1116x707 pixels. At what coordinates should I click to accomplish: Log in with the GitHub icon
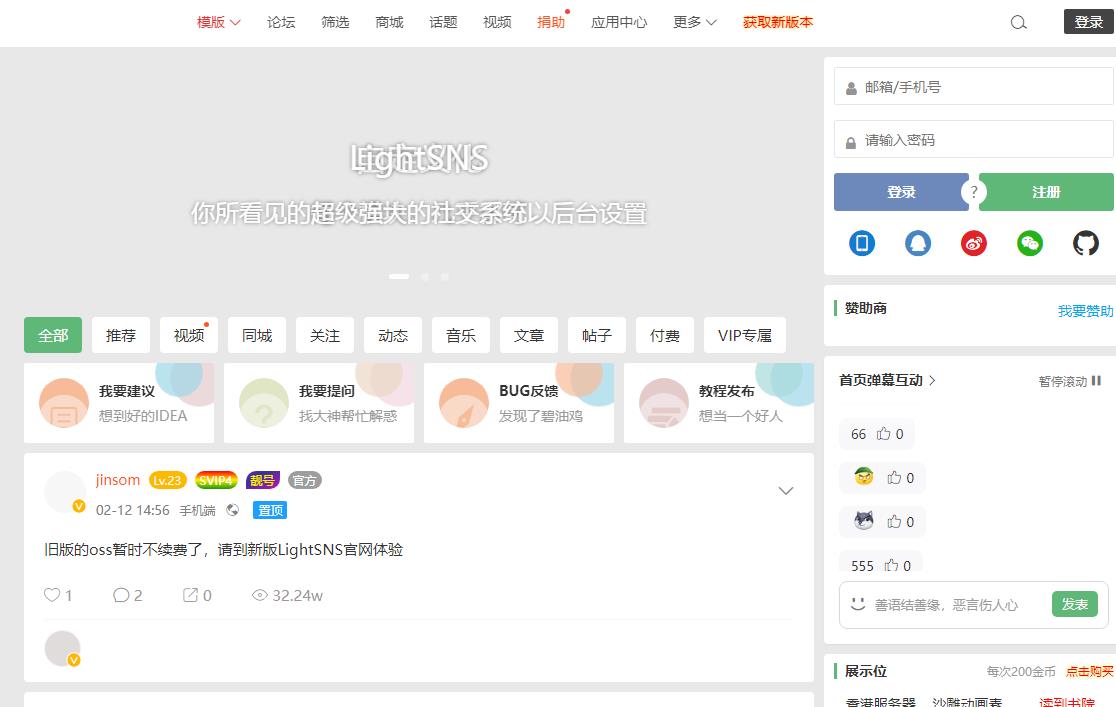1086,242
